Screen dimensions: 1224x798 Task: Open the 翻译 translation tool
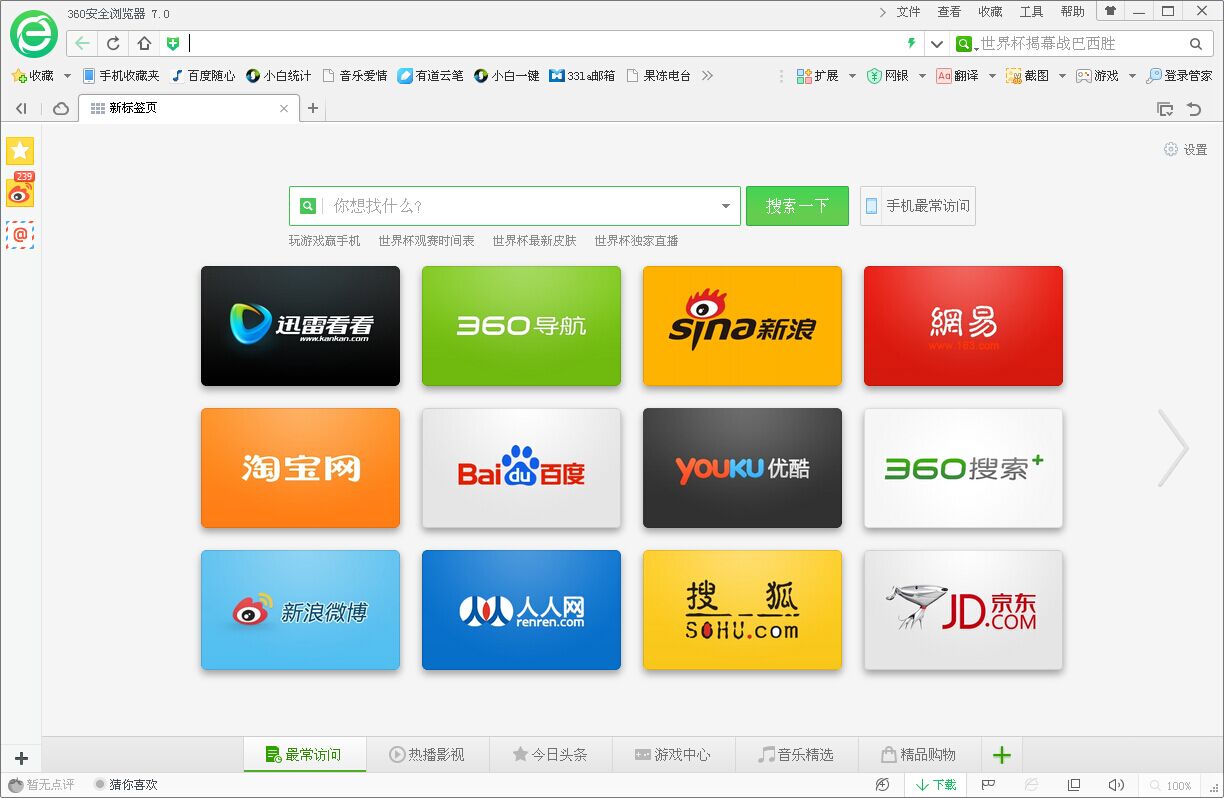(x=963, y=75)
